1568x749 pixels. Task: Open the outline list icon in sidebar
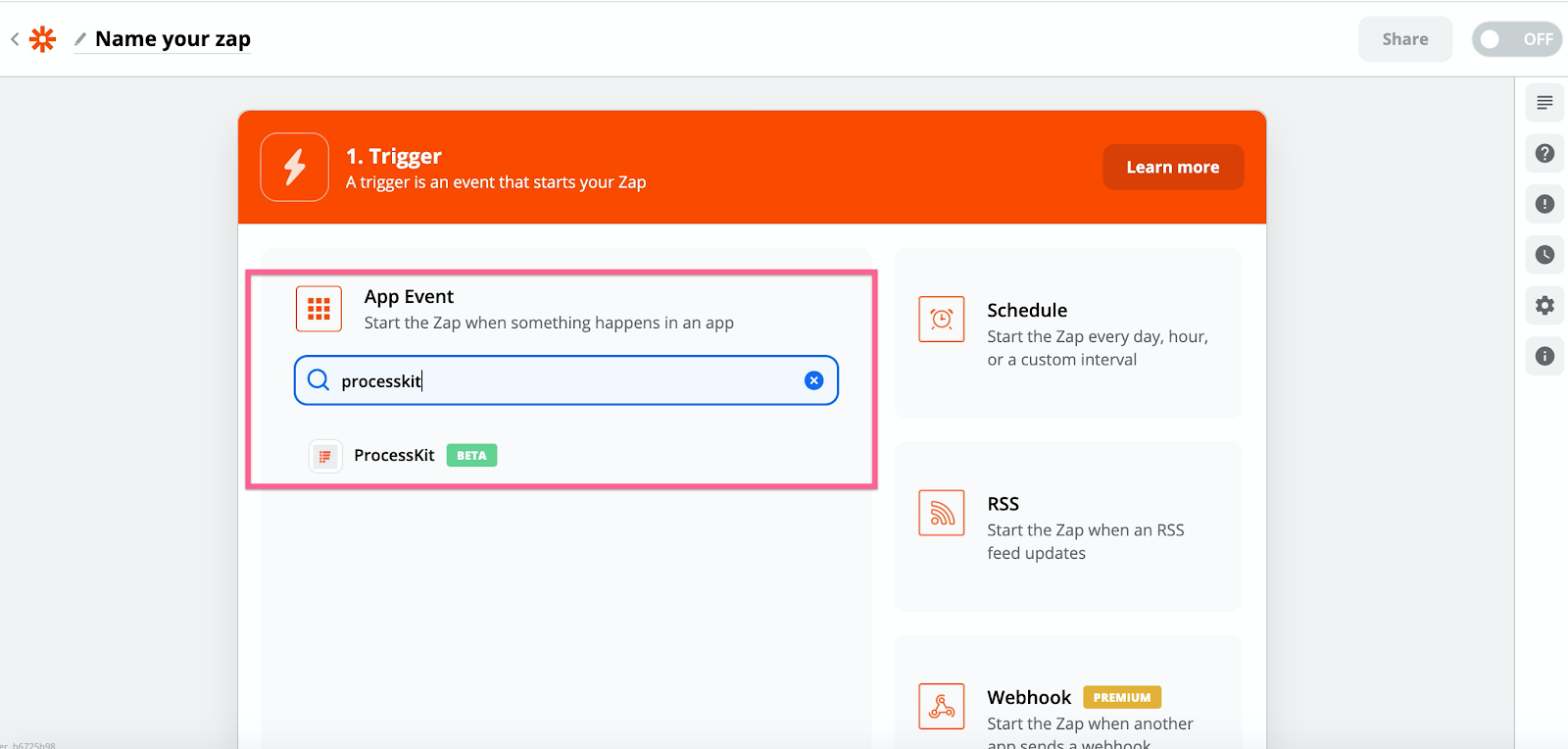point(1544,103)
